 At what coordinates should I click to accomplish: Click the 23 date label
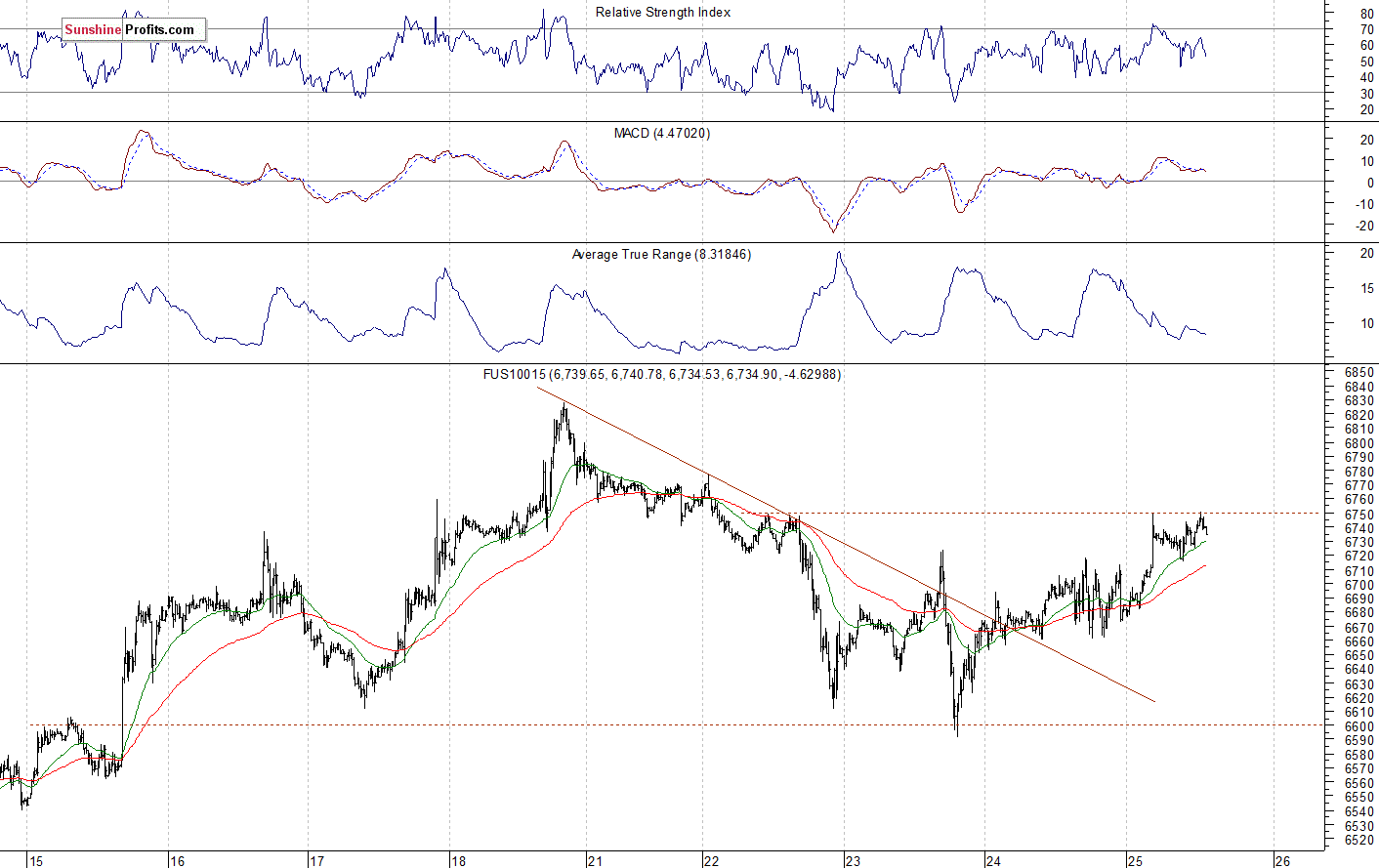click(x=854, y=861)
